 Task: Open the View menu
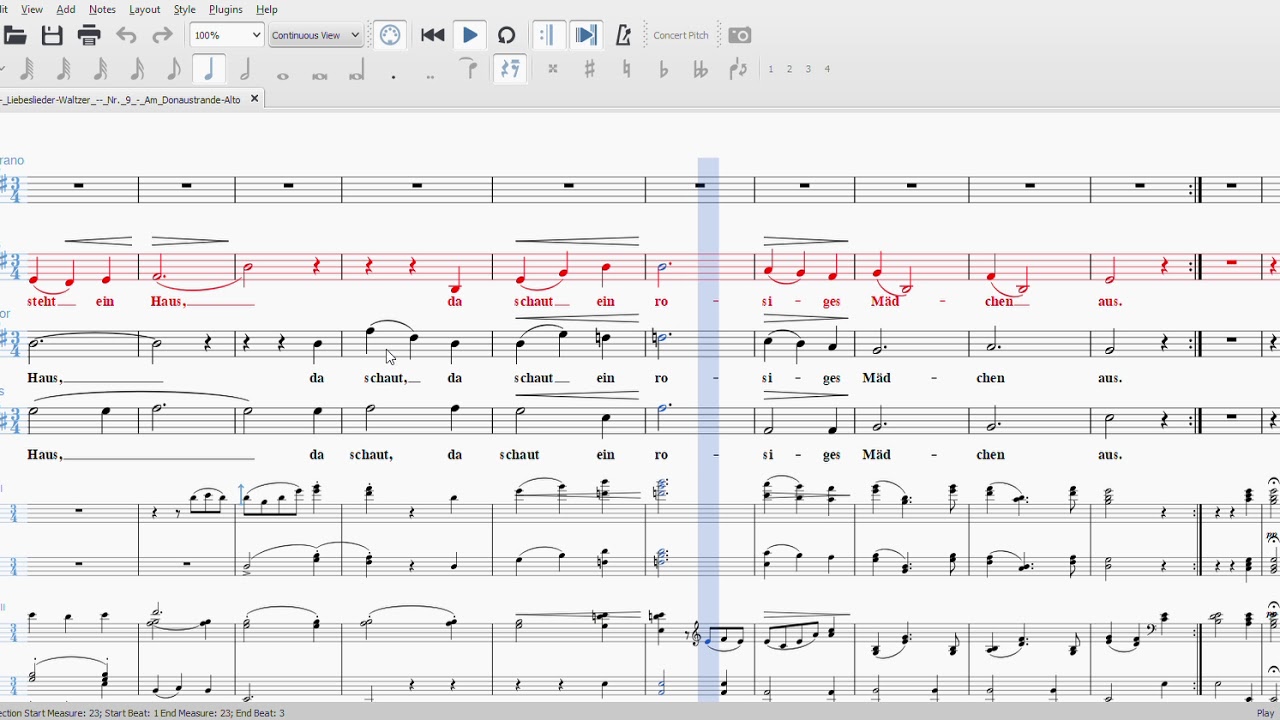(x=32, y=9)
